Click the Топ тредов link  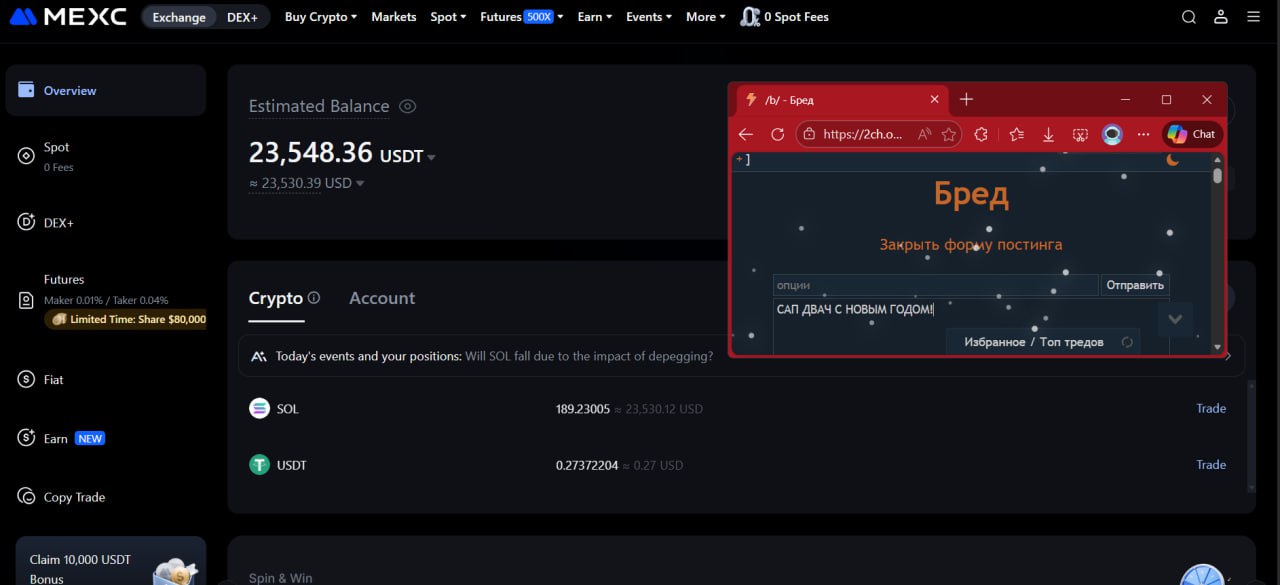[x=1072, y=342]
